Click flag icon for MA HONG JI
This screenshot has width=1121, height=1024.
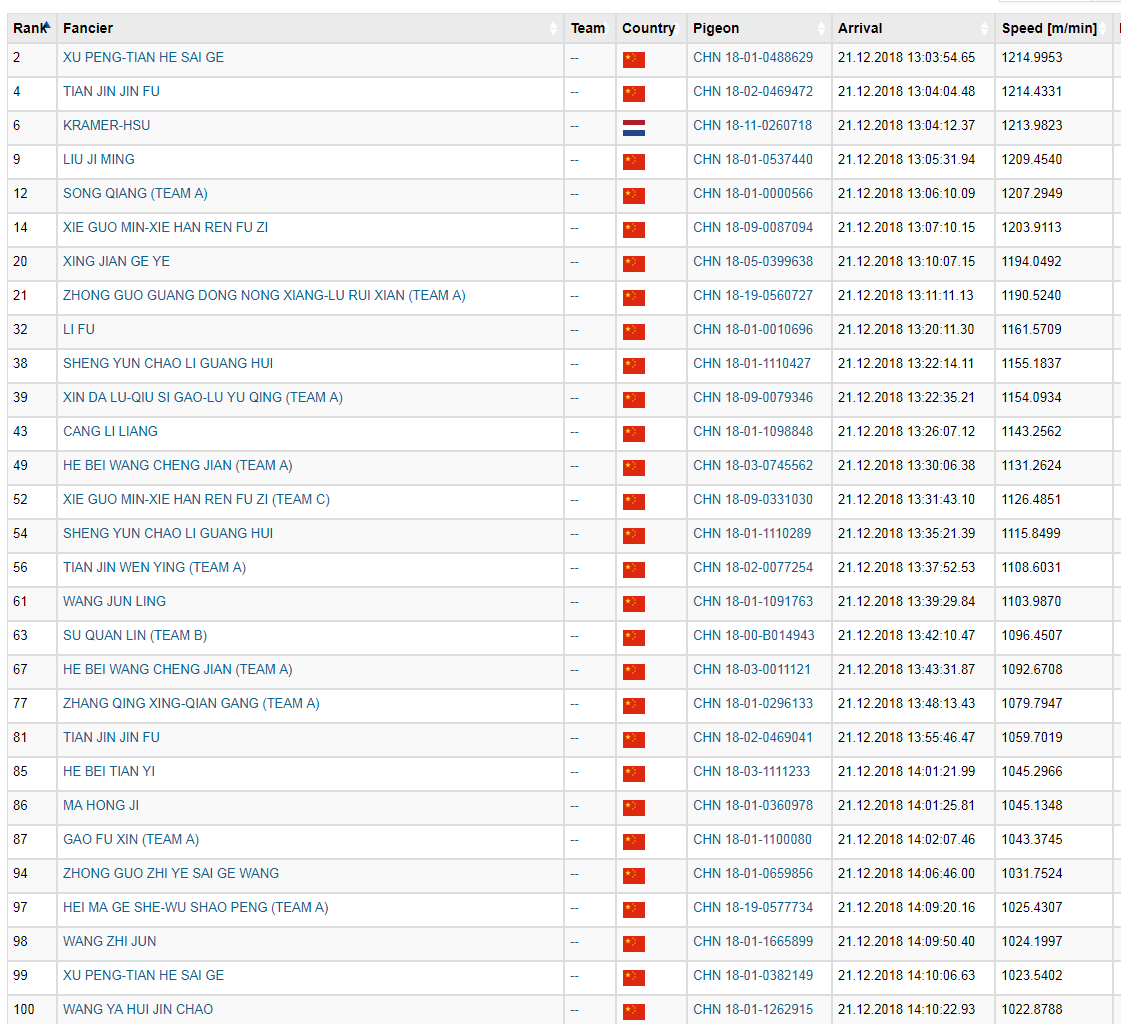click(x=633, y=807)
